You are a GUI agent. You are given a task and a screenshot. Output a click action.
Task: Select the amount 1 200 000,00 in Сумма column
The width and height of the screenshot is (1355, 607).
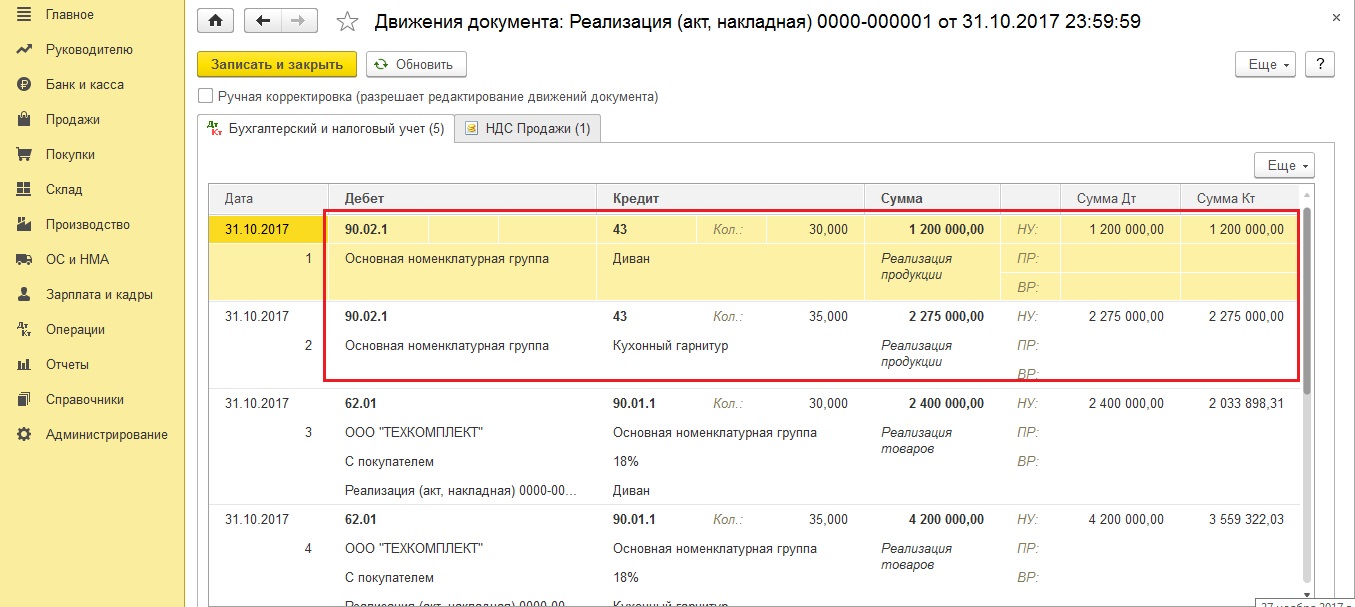coord(946,229)
